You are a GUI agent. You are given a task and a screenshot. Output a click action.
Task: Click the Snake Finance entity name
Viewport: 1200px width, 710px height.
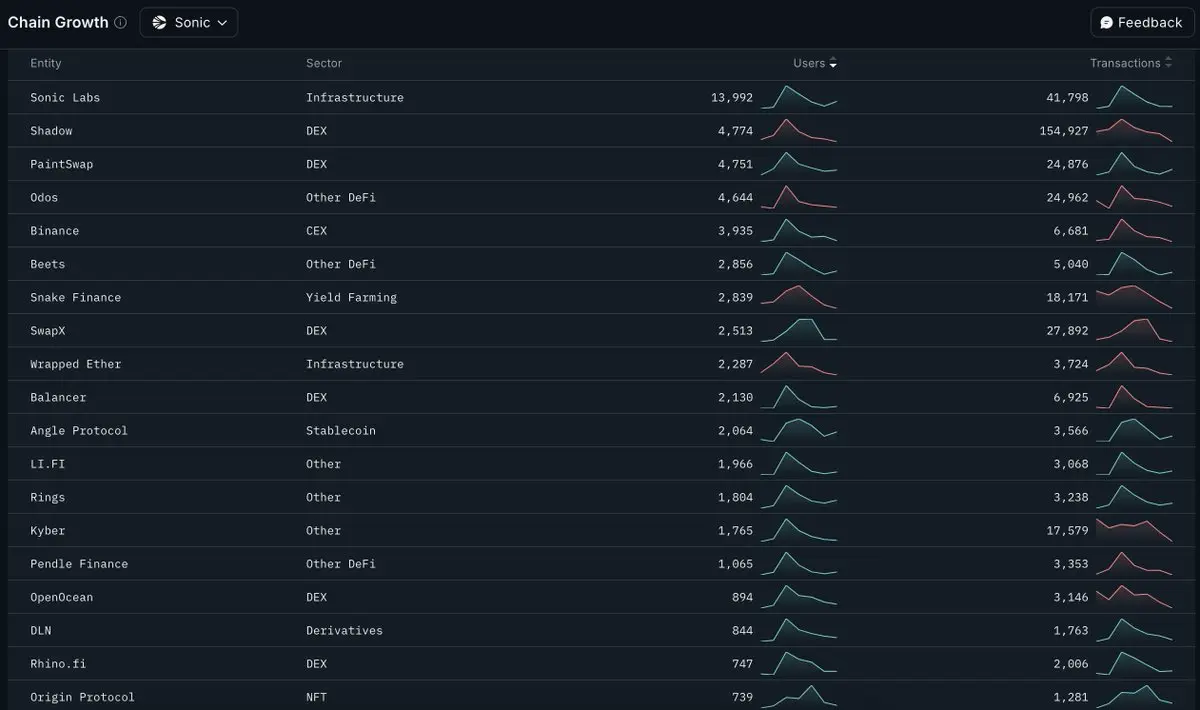click(76, 297)
